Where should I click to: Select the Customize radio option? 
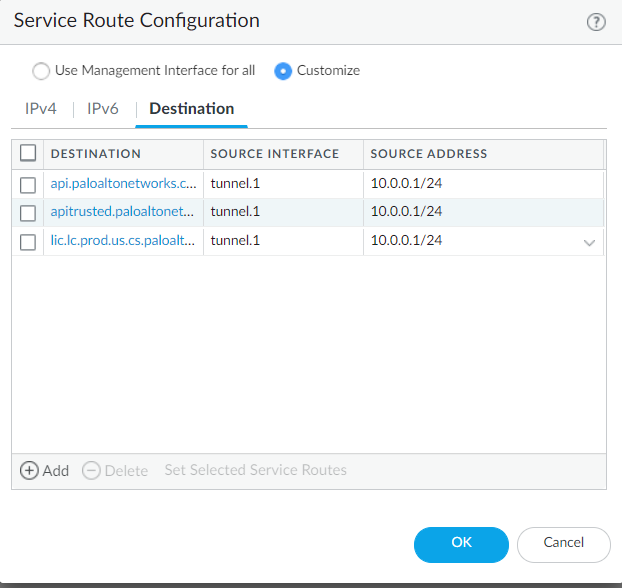[283, 71]
